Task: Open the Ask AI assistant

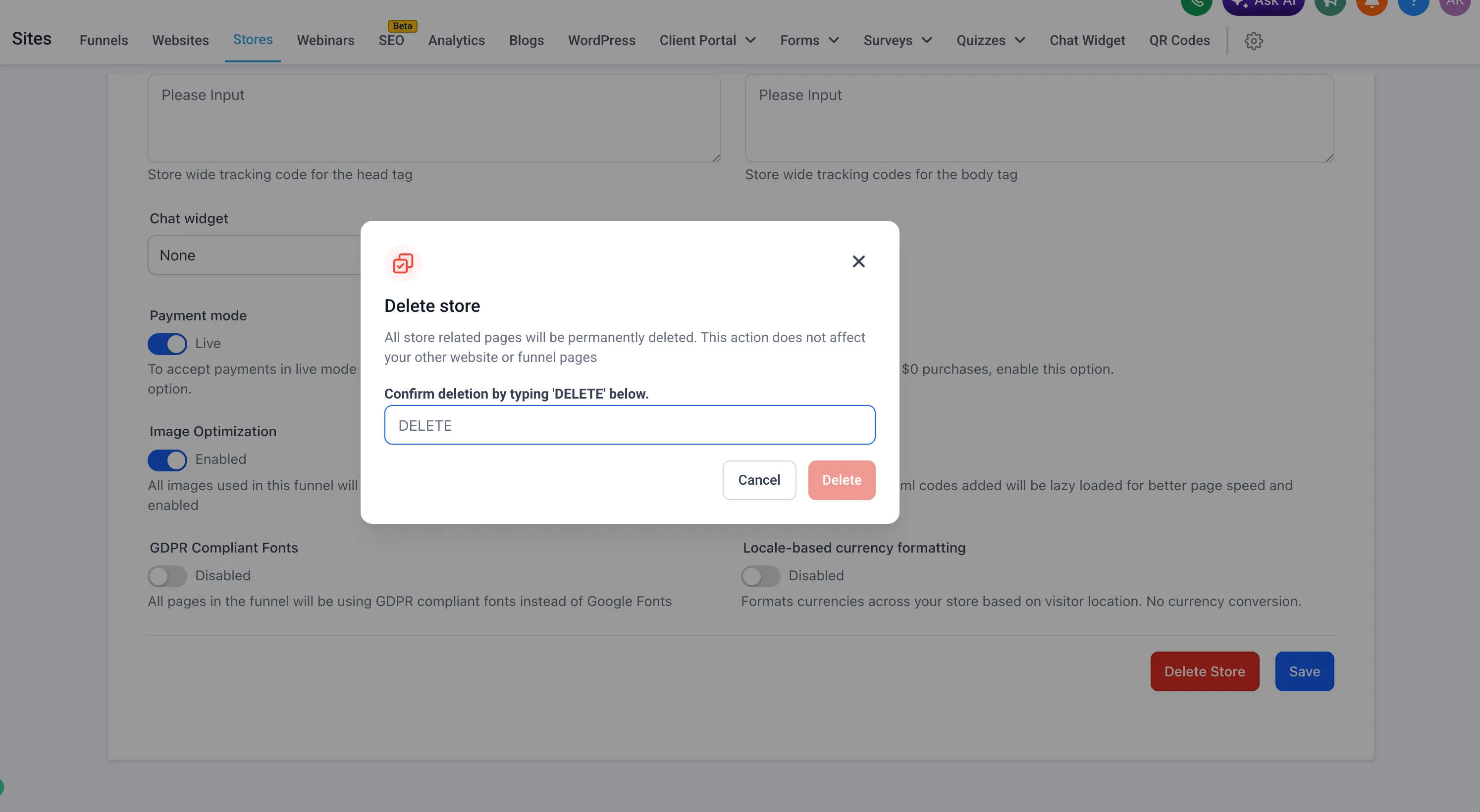Action: pos(1263,4)
